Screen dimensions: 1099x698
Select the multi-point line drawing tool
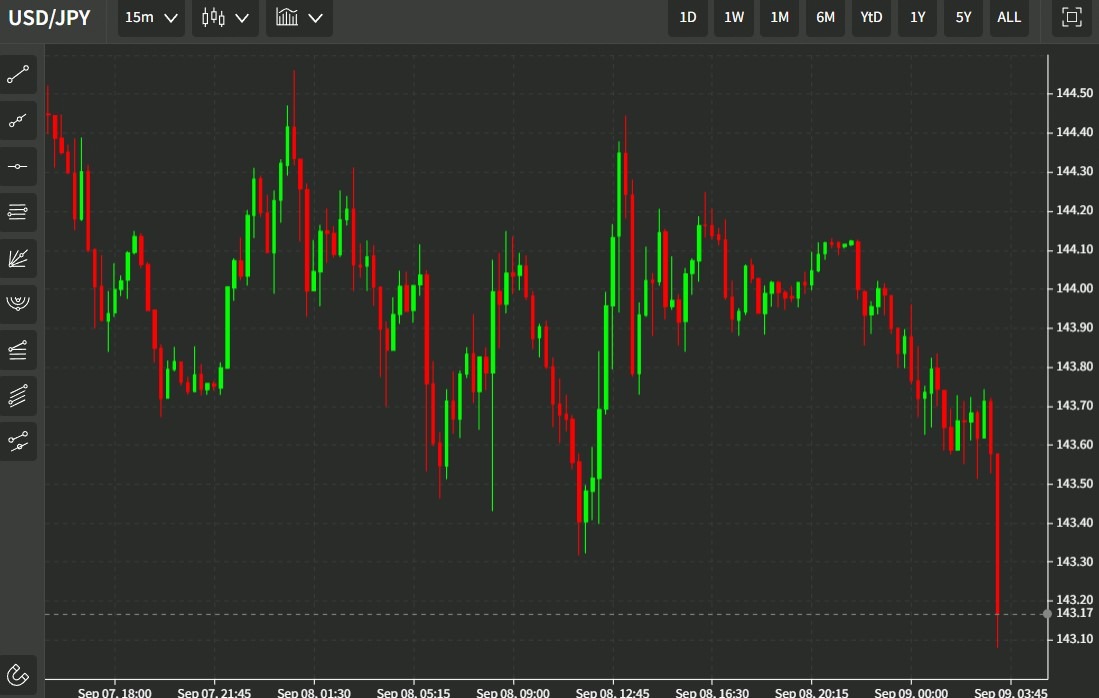[x=19, y=121]
